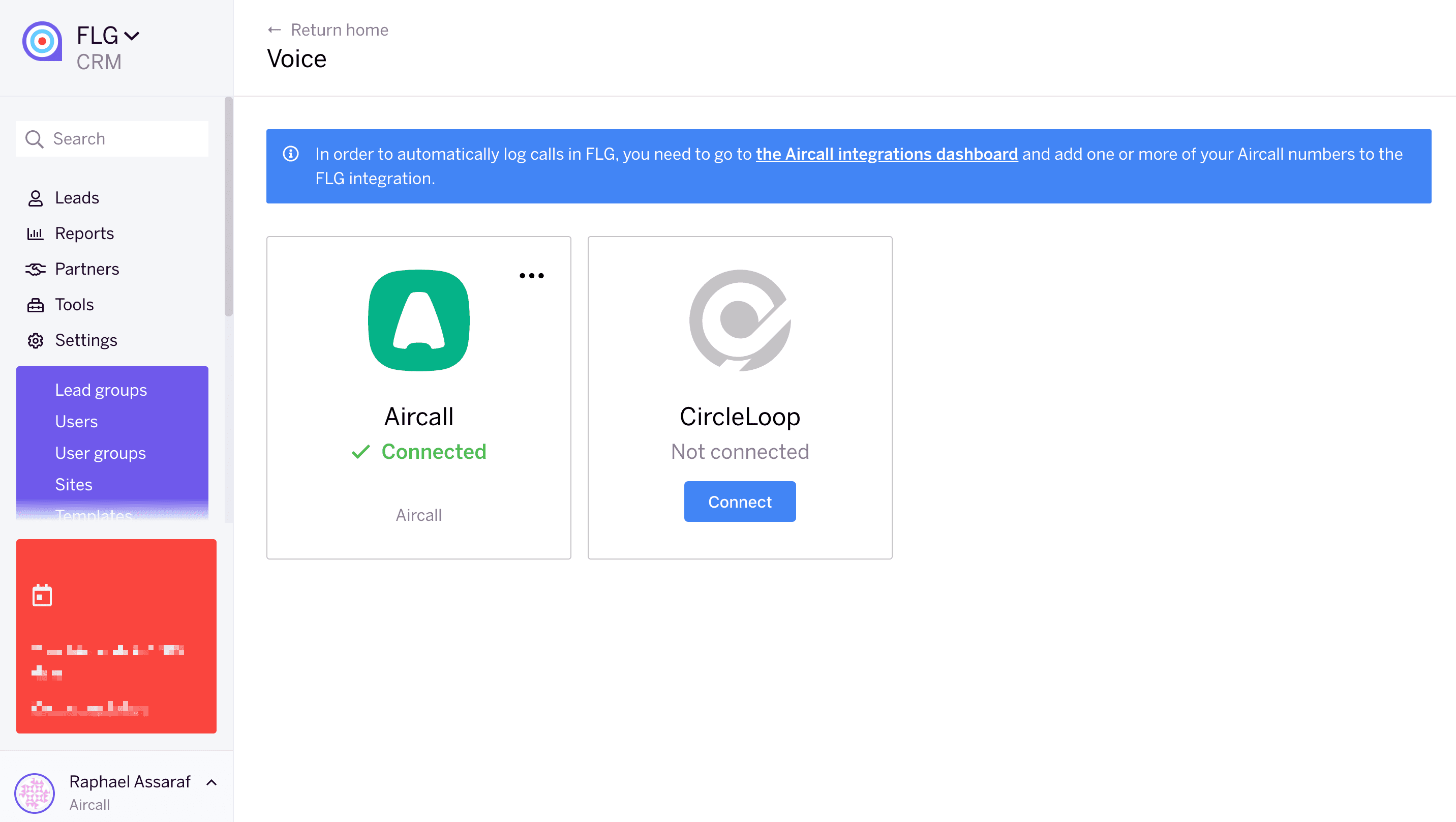Viewport: 1456px width, 822px height.
Task: Follow the Aircall integrations dashboard link
Action: pyautogui.click(x=886, y=154)
